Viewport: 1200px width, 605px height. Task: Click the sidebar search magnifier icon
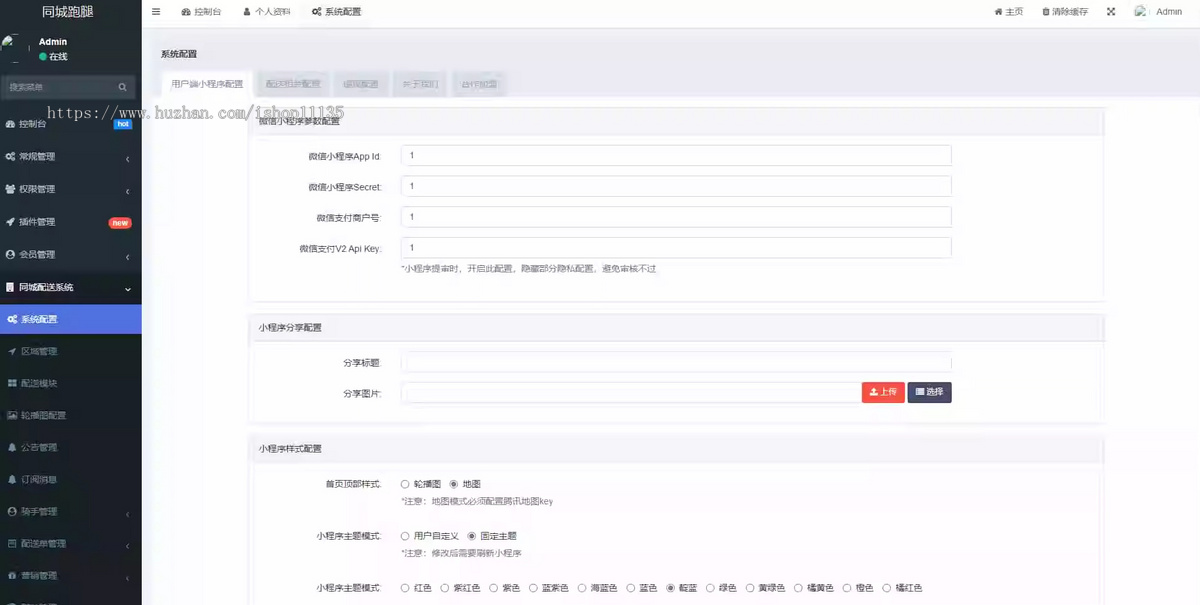coord(123,87)
